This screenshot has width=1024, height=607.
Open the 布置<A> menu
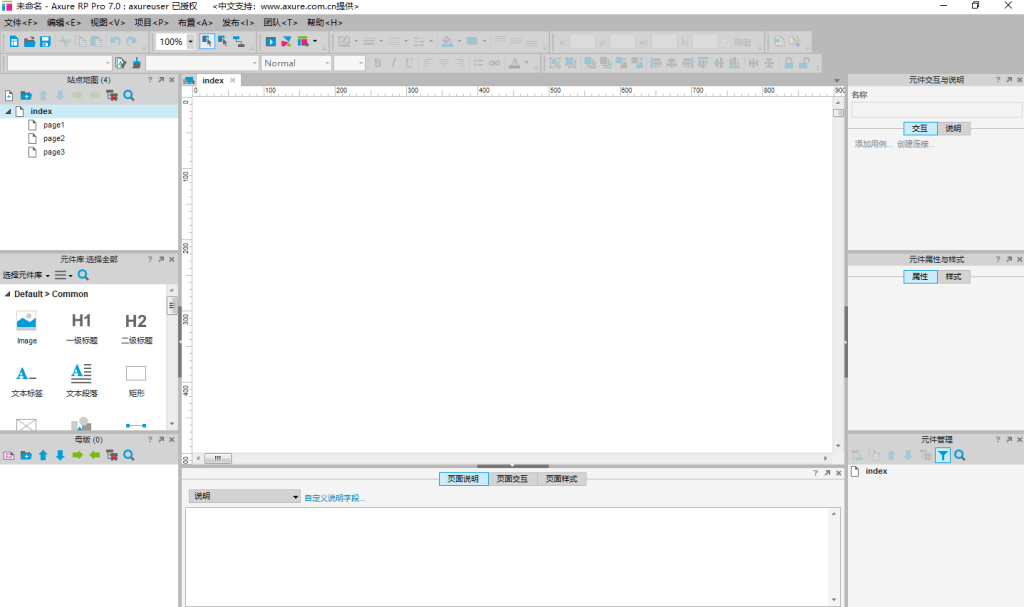point(195,22)
